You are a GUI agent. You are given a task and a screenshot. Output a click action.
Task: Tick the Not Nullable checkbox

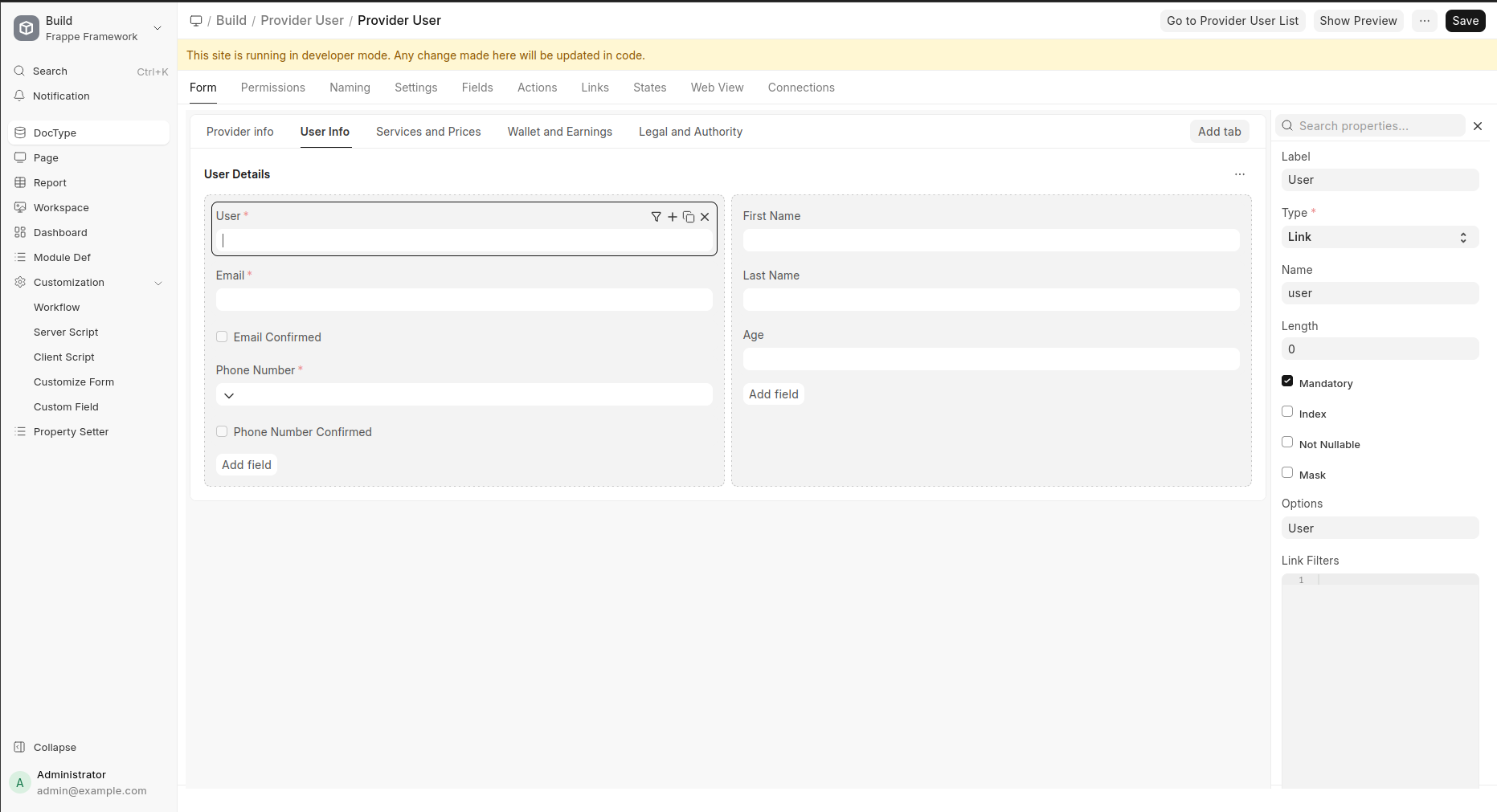pos(1287,443)
